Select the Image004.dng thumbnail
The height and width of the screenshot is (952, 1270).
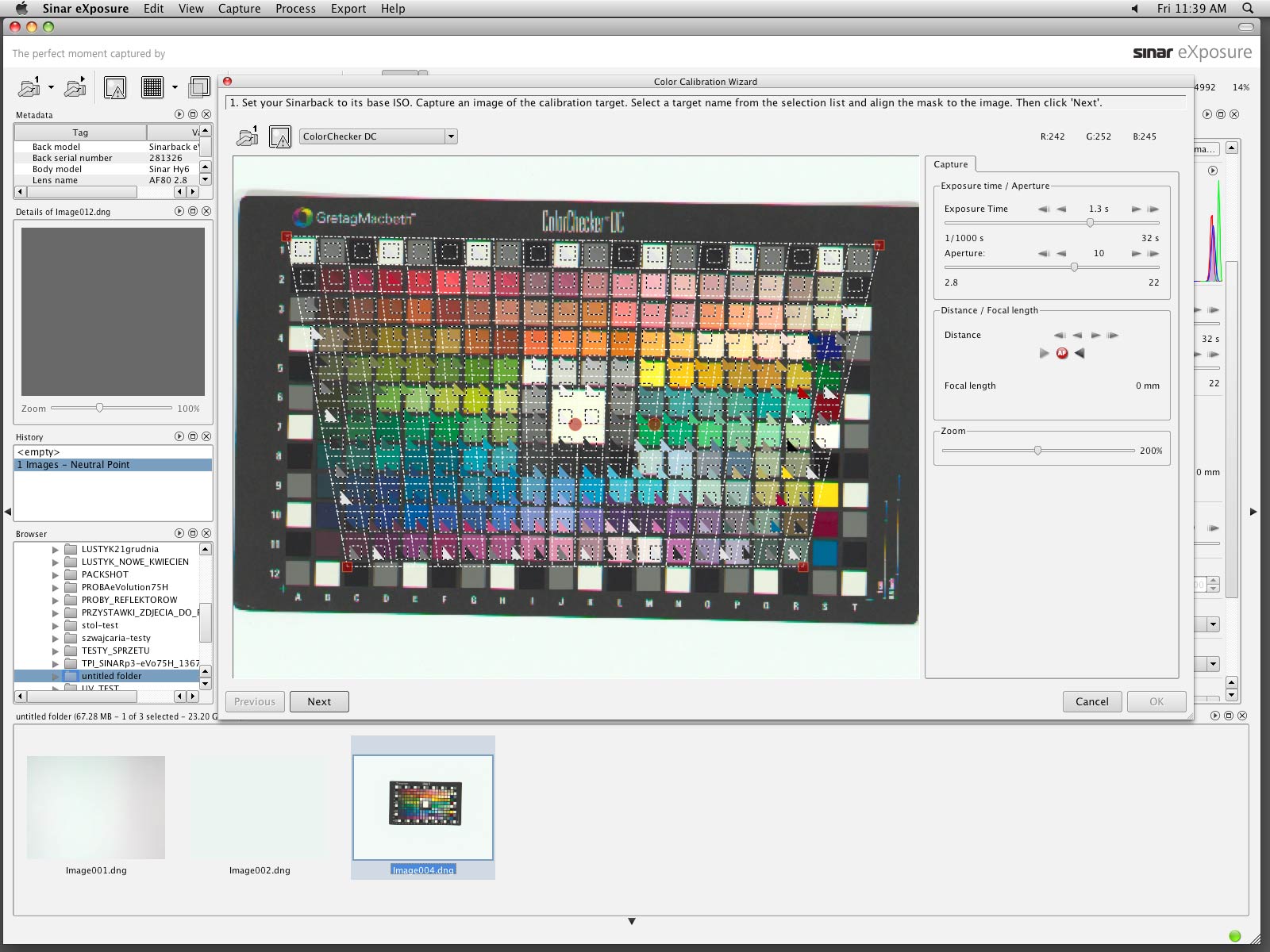423,808
